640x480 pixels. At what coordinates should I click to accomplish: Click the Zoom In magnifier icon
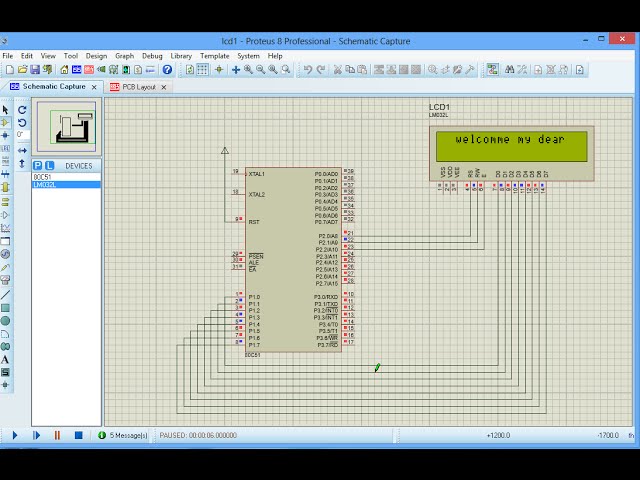(x=248, y=70)
